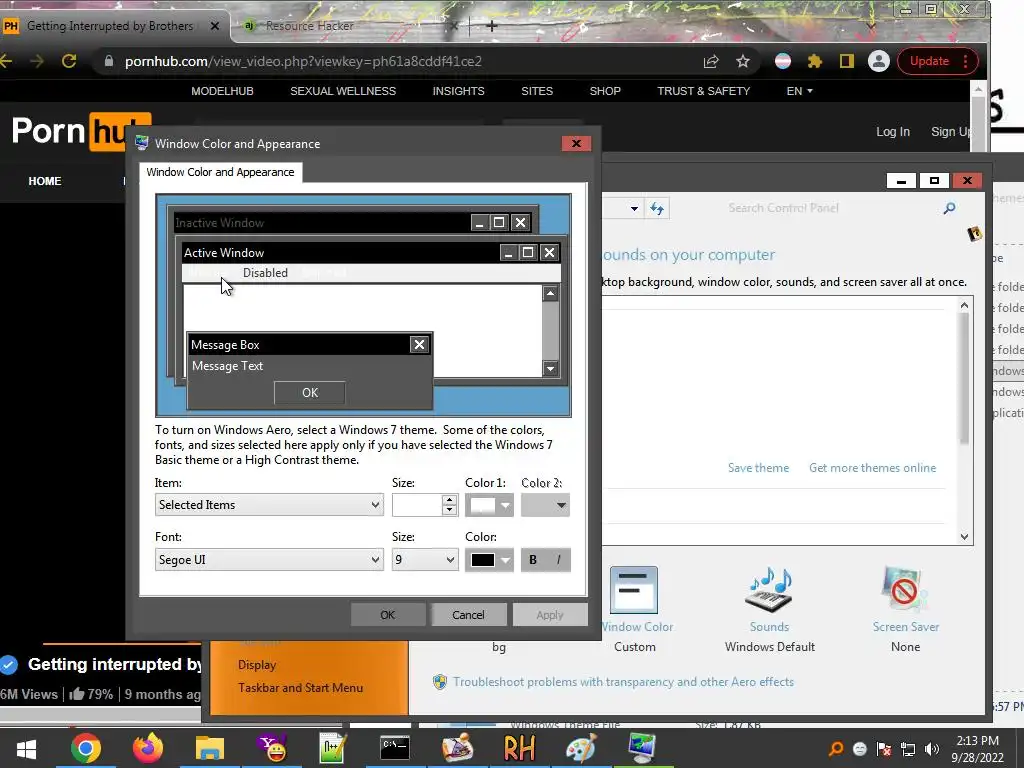Screen dimensions: 1024x768
Task: Open SEXUAL WELLNESS menu item
Action: coord(343,91)
